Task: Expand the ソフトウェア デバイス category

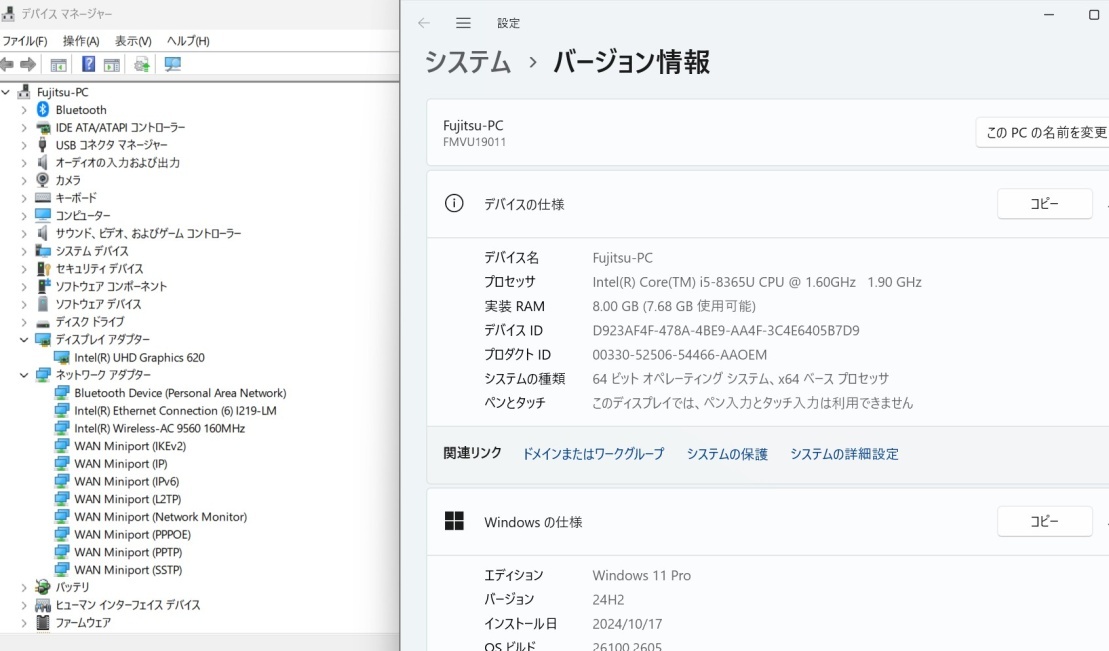Action: click(24, 304)
